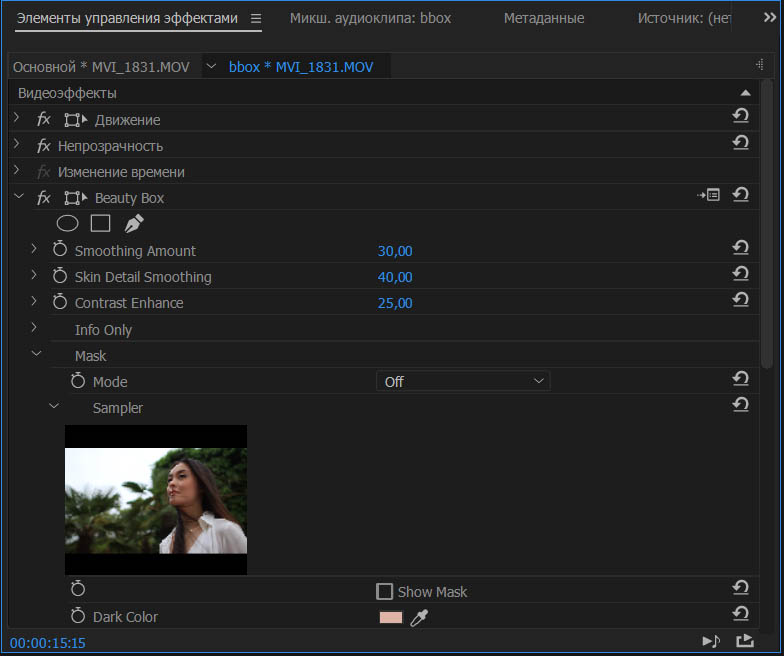Screen dimensions: 784x656
Task: Select bbox * MVI_1831.MOV sequence clip
Action: [301, 67]
